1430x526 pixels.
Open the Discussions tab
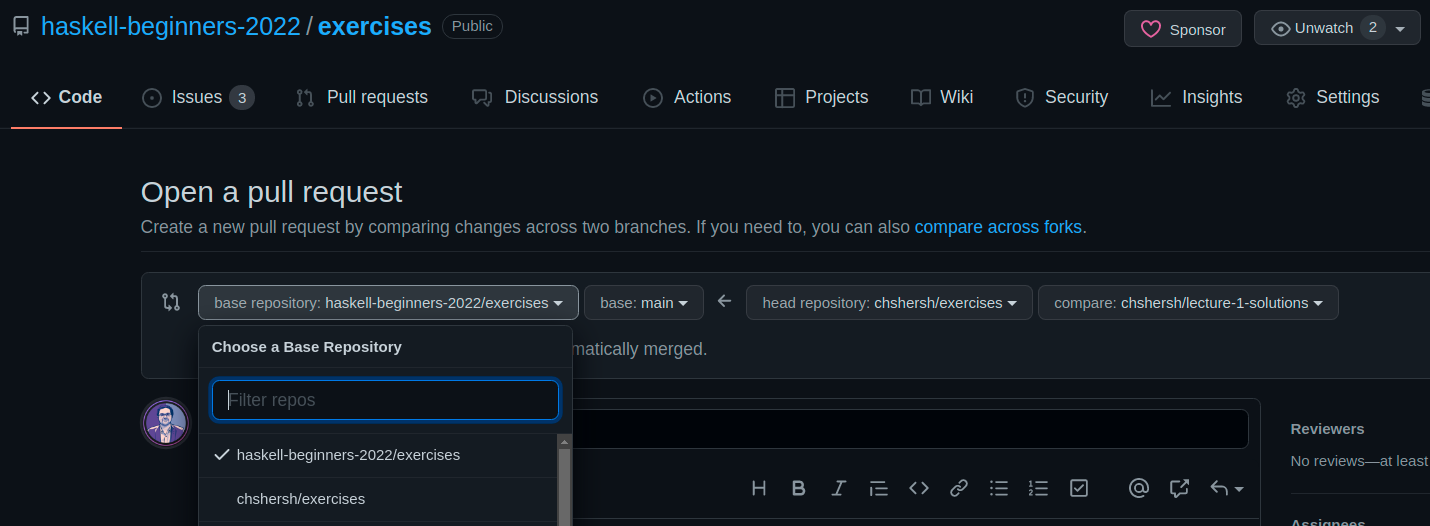point(535,97)
